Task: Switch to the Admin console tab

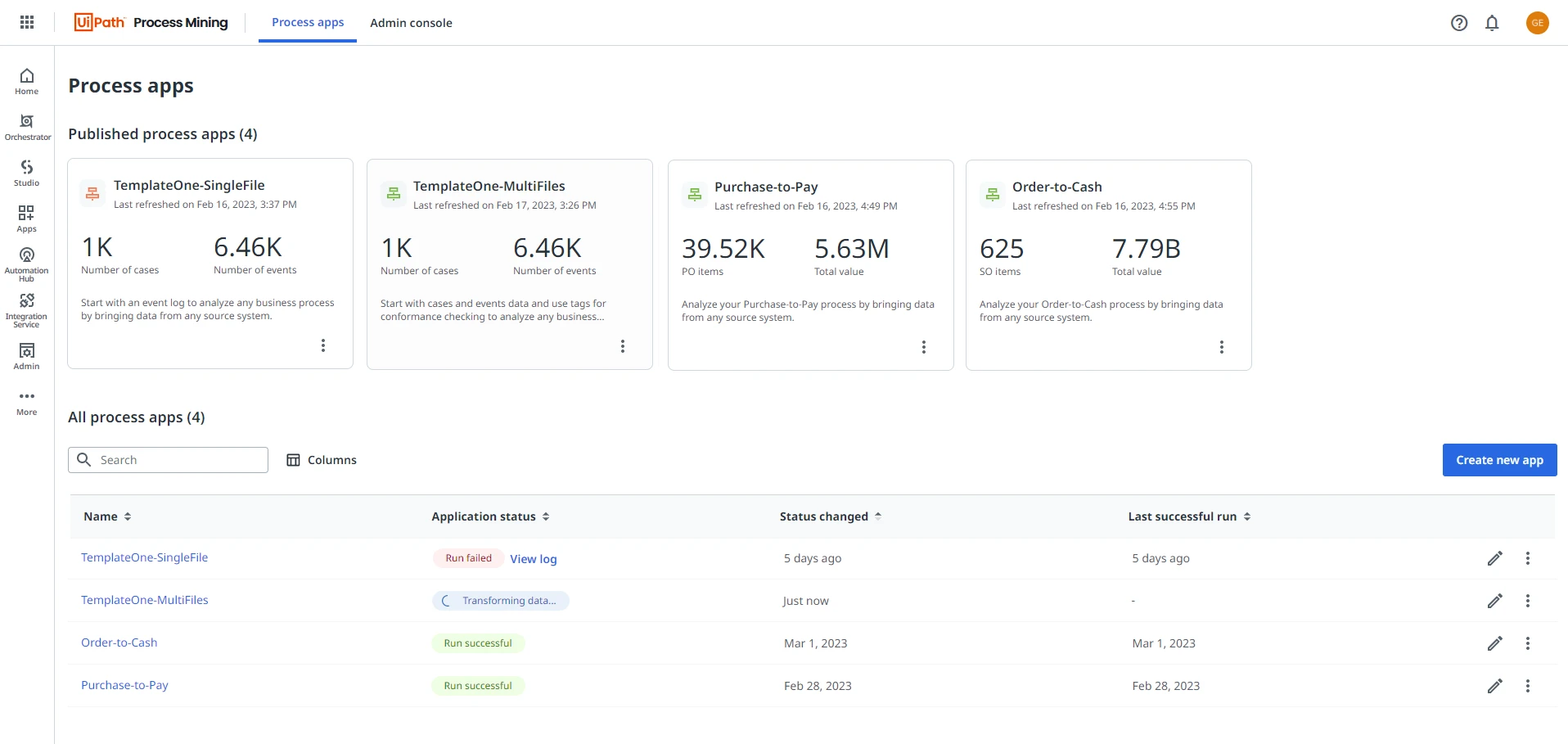Action: (x=411, y=23)
